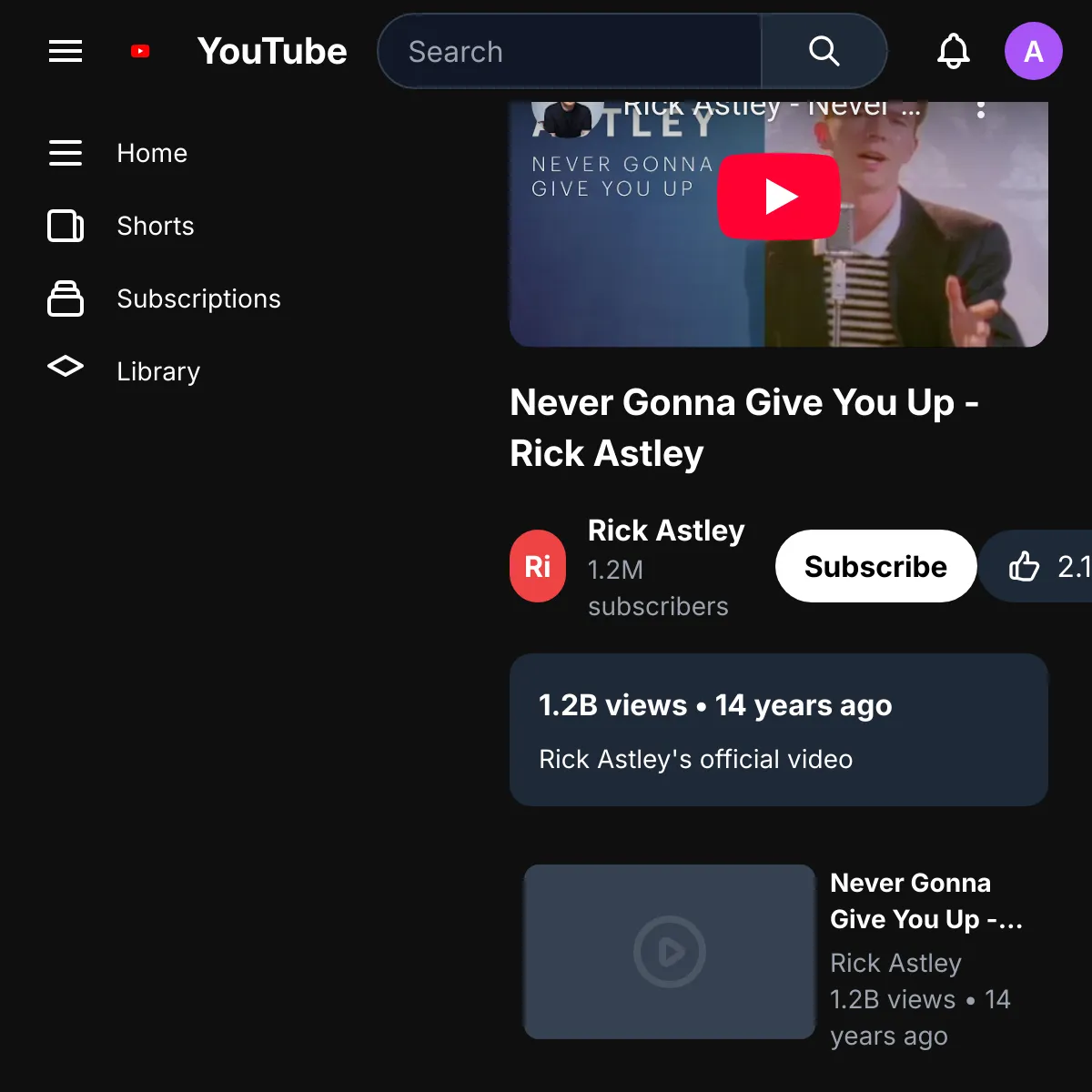This screenshot has width=1092, height=1092.
Task: Click the Subscriptions sidebar icon
Action: pyautogui.click(x=66, y=298)
